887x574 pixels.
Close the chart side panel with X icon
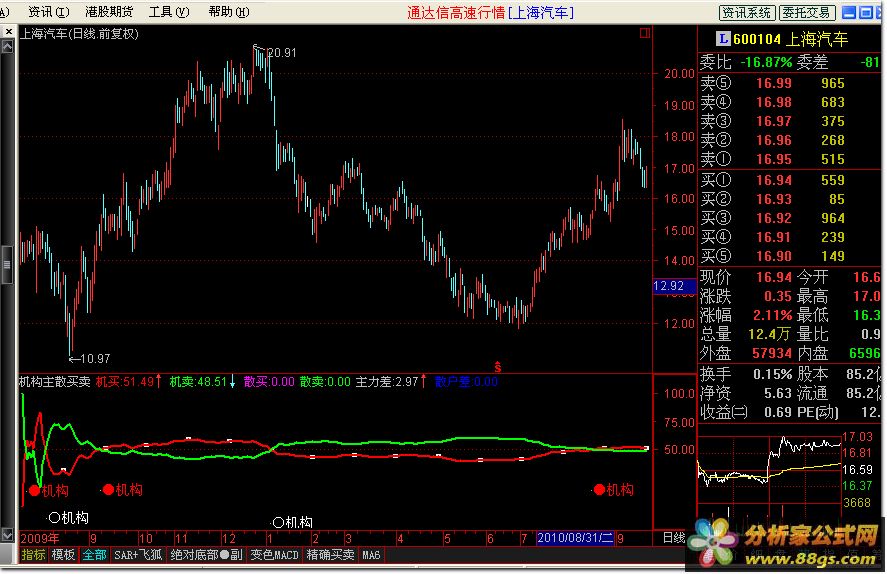8,32
